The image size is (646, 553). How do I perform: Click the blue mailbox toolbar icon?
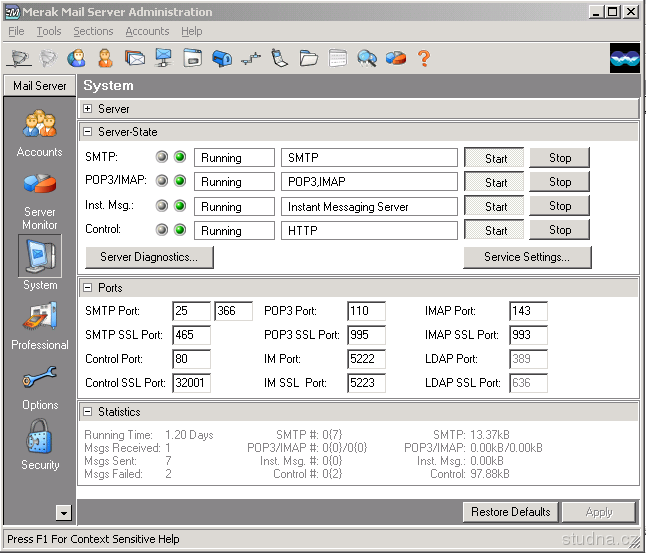222,58
